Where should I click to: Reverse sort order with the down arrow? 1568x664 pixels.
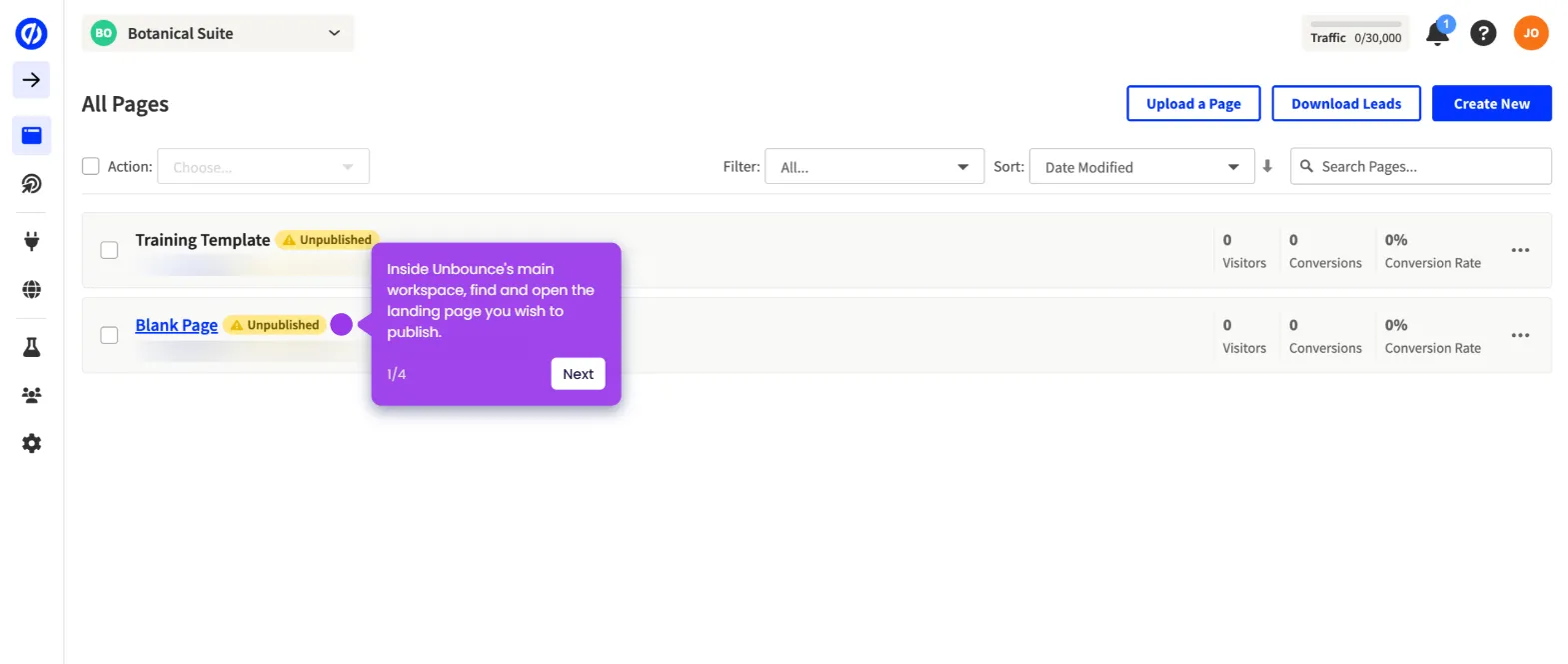pos(1267,166)
